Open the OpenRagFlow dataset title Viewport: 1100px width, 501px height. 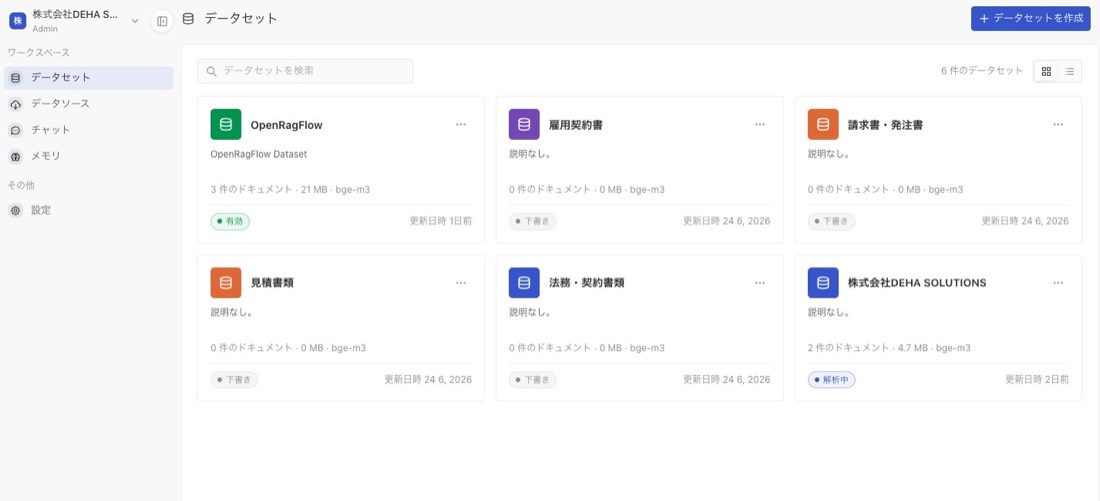[x=286, y=125]
